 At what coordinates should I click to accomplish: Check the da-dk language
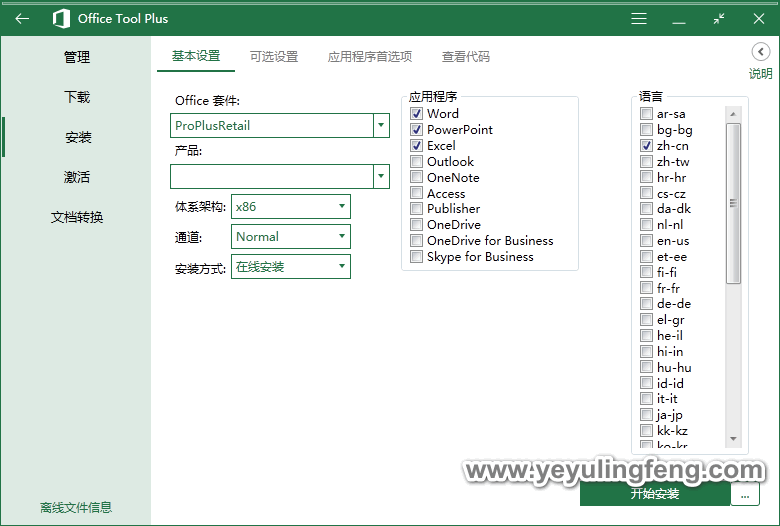click(646, 209)
